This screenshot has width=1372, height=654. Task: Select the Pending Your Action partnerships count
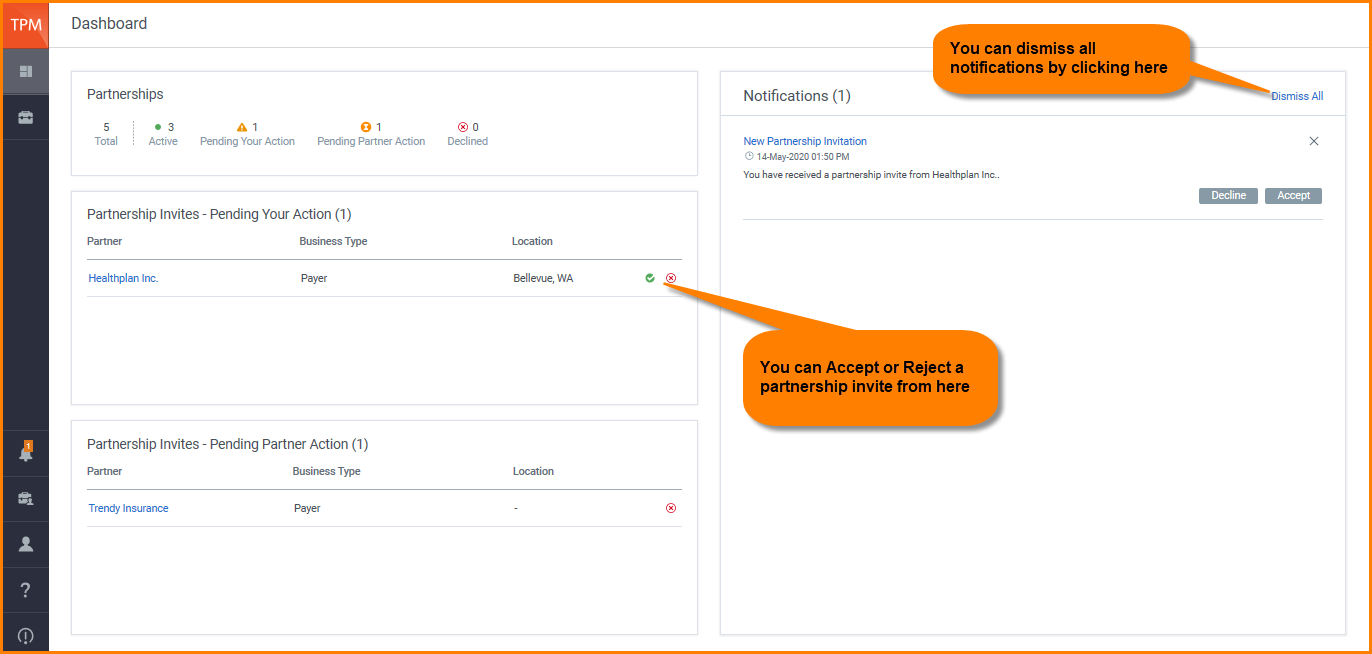click(x=247, y=134)
